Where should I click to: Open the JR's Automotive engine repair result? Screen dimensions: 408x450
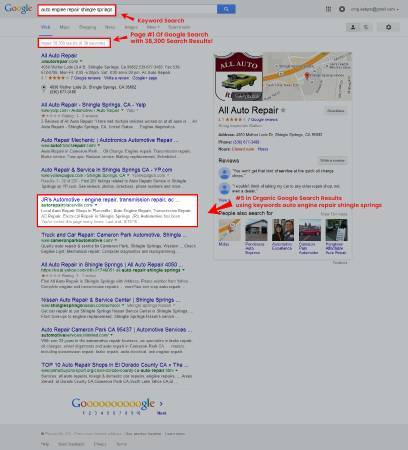pyautogui.click(x=110, y=200)
